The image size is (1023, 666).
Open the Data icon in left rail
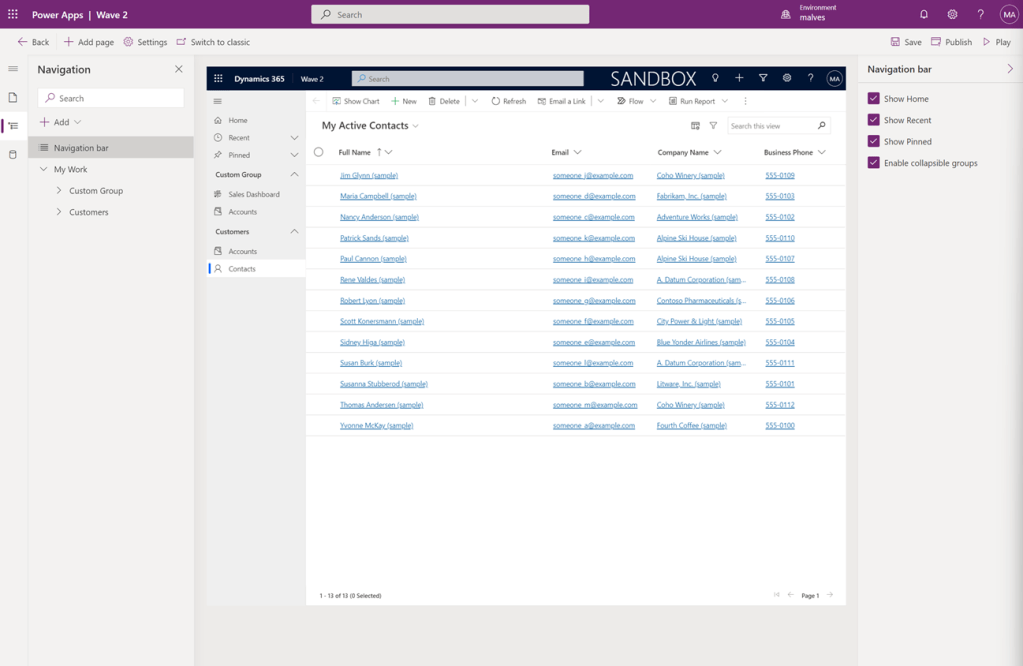tap(13, 155)
